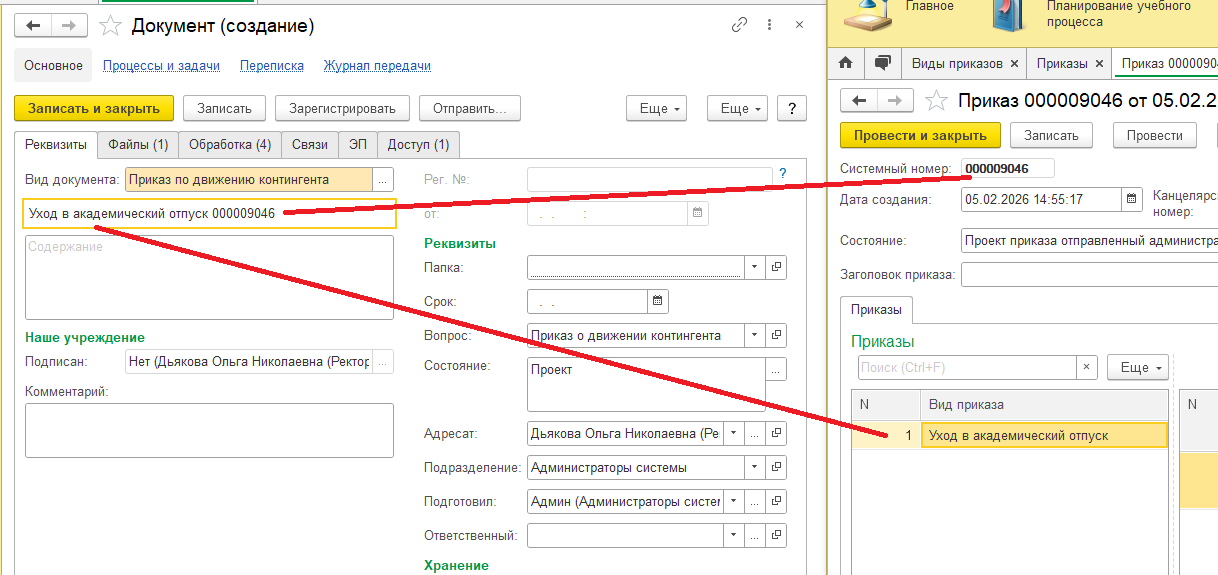Image resolution: width=1218 pixels, height=575 pixels.
Task: Open calendar for Дата создания field
Action: click(x=1131, y=199)
